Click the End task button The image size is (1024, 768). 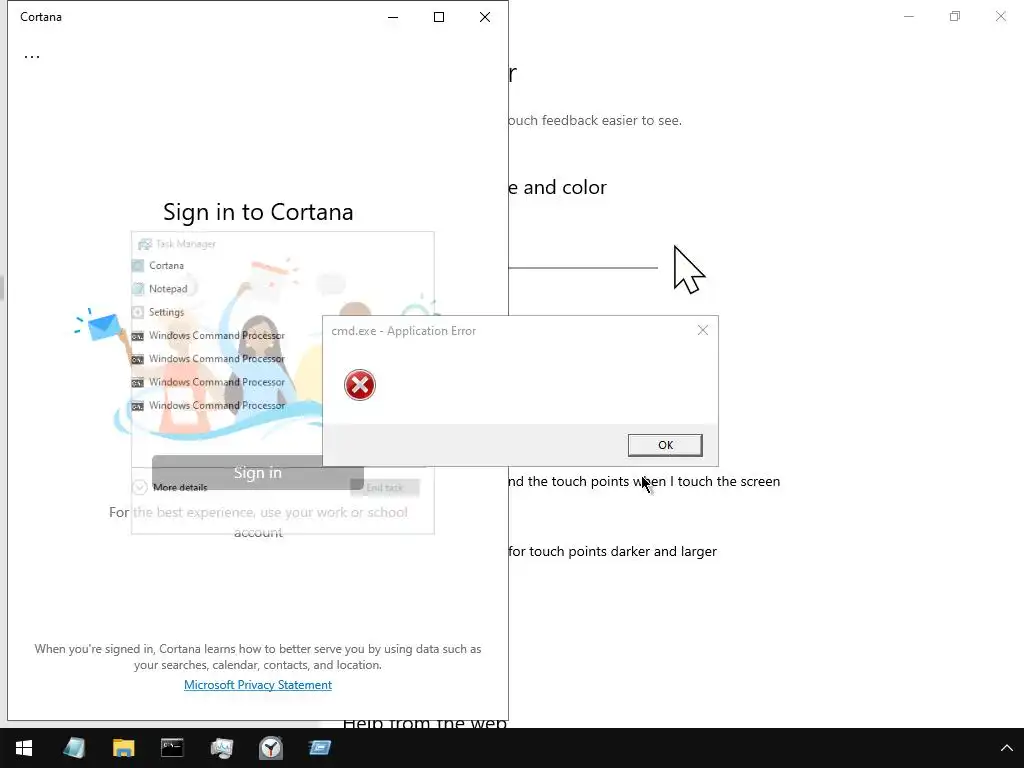pyautogui.click(x=385, y=487)
